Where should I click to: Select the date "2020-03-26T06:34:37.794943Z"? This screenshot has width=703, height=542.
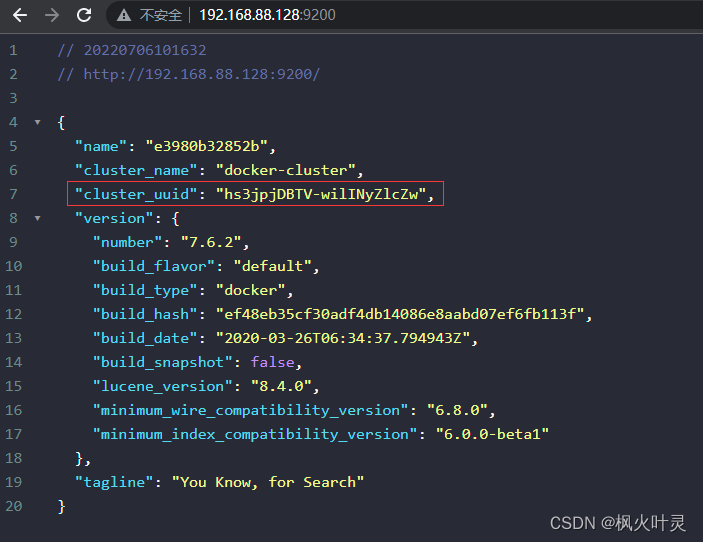pyautogui.click(x=343, y=338)
